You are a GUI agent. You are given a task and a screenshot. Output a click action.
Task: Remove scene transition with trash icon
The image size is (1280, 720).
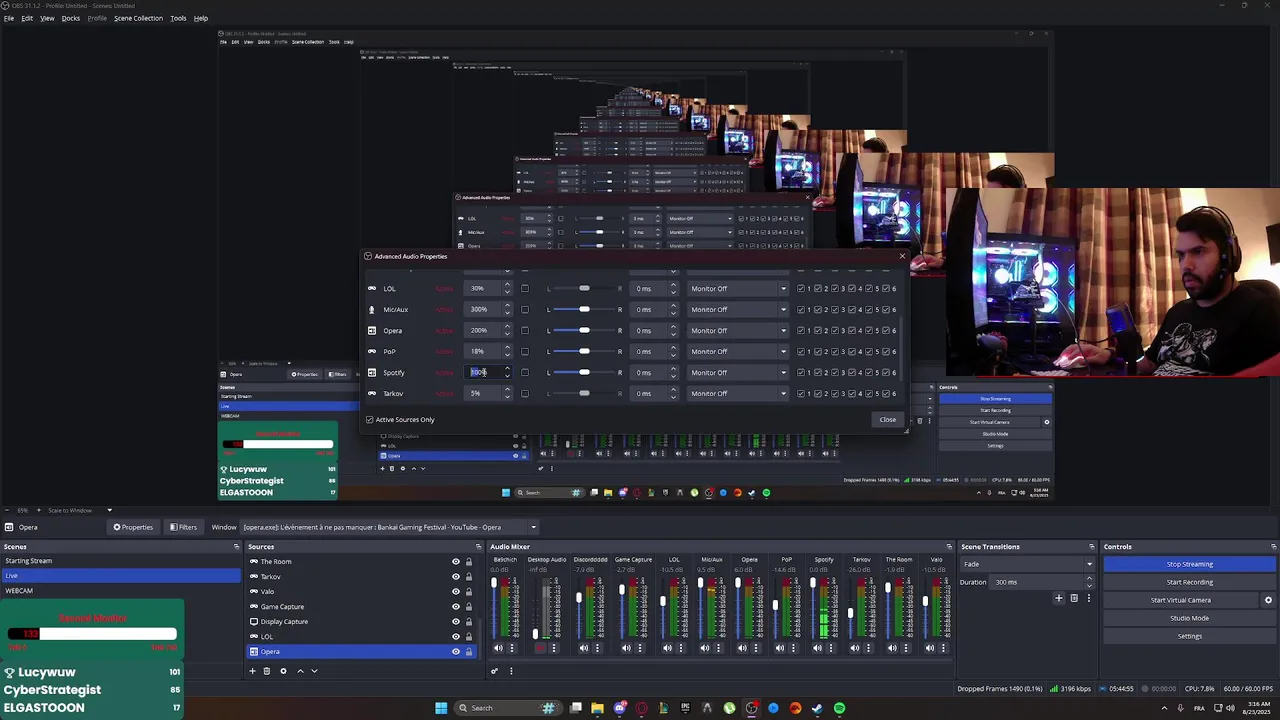(1074, 598)
